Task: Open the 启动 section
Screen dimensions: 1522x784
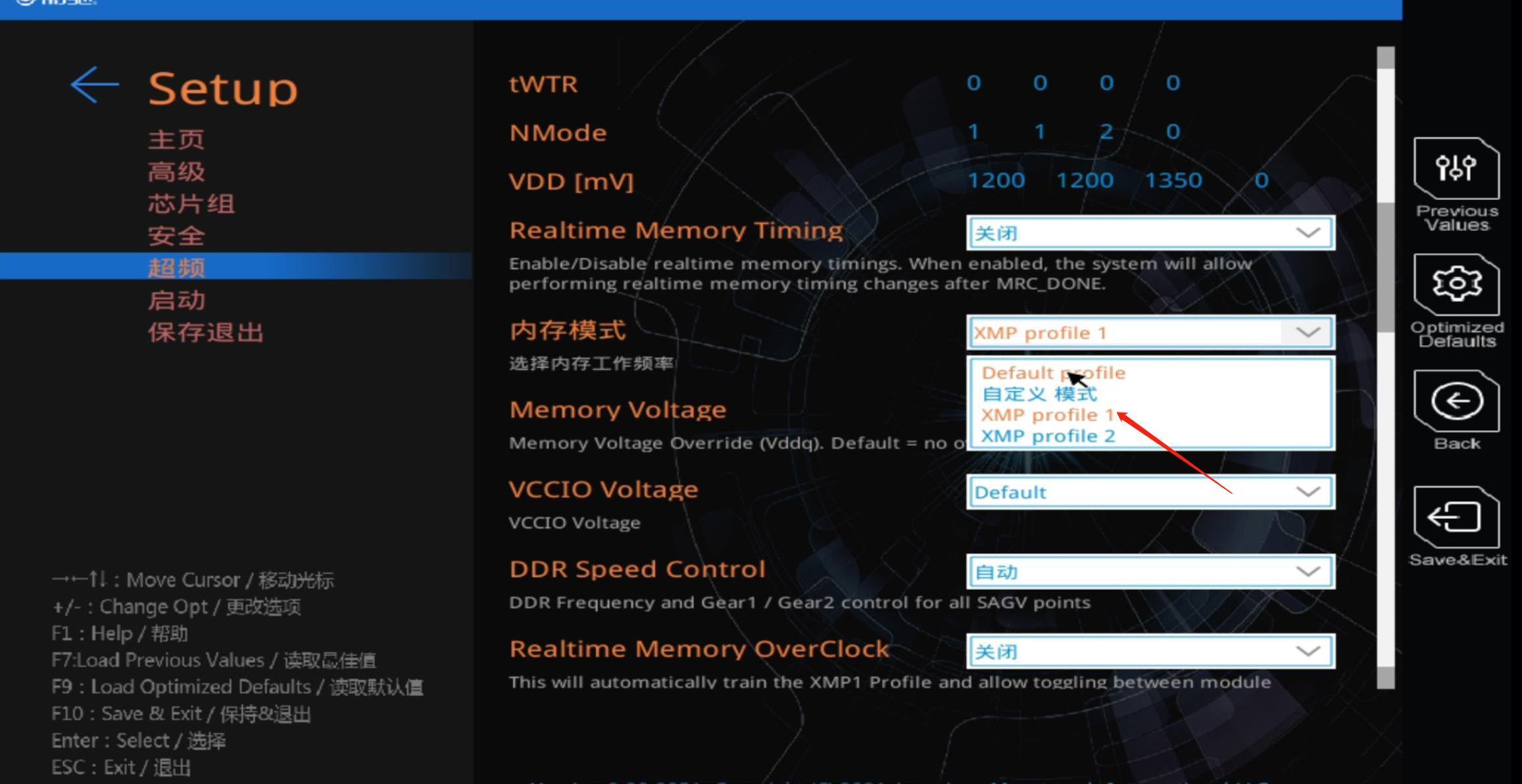Action: 174,300
